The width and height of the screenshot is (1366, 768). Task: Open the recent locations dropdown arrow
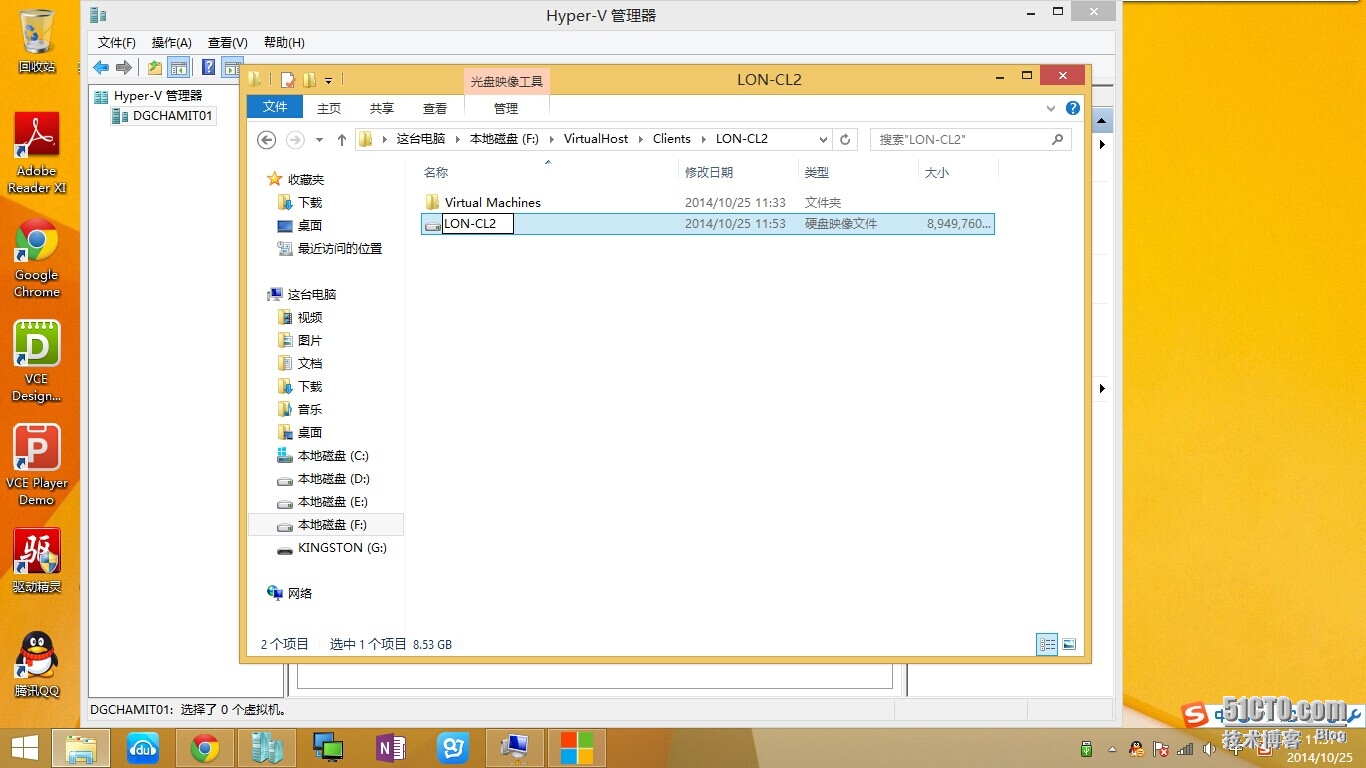[x=319, y=140]
